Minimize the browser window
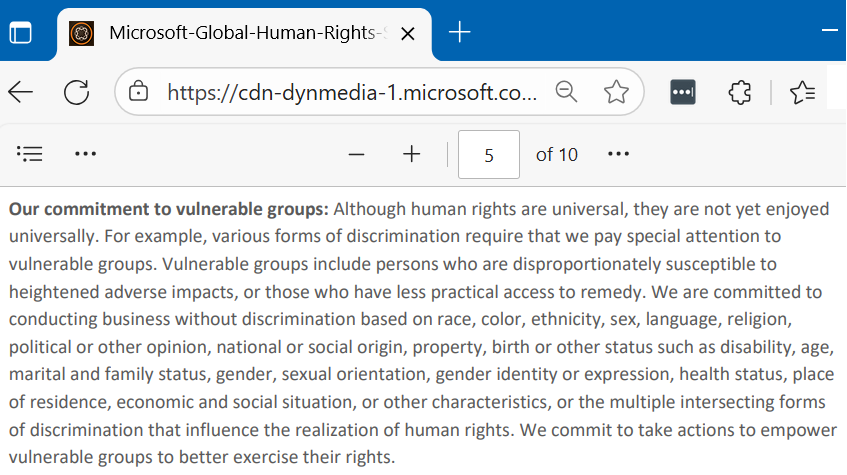This screenshot has height=475, width=847. pyautogui.click(x=830, y=30)
